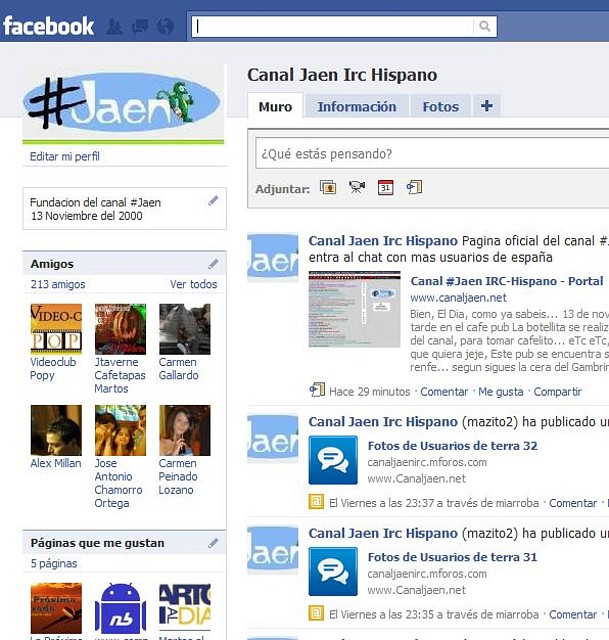Click Editar mi perfil link
Viewport: 609px width, 640px height.
pyautogui.click(x=64, y=156)
